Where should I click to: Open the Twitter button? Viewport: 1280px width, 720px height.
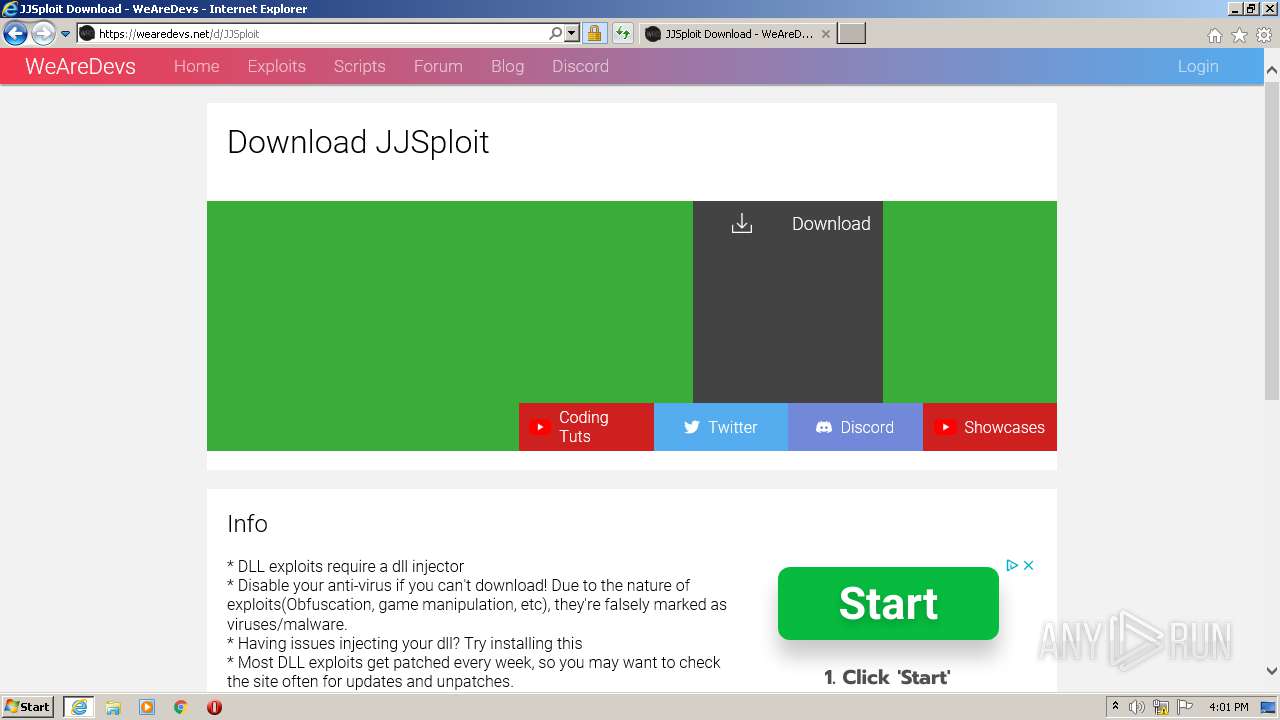pyautogui.click(x=721, y=427)
